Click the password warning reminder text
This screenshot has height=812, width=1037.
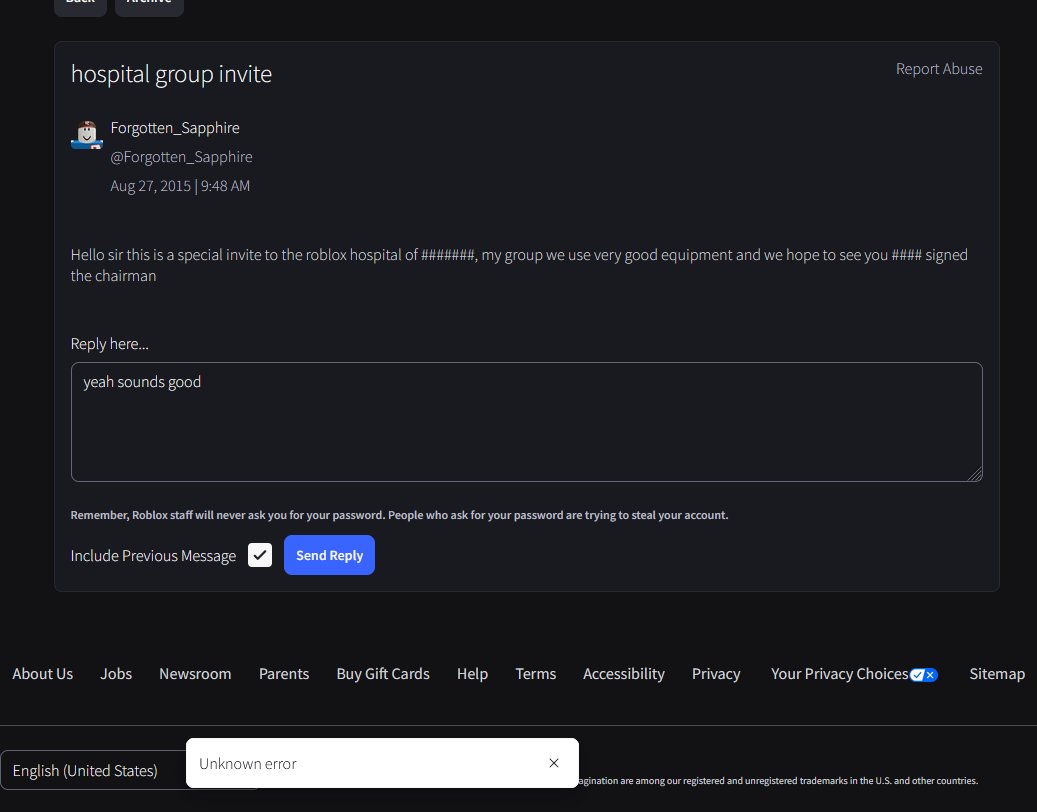click(x=399, y=515)
